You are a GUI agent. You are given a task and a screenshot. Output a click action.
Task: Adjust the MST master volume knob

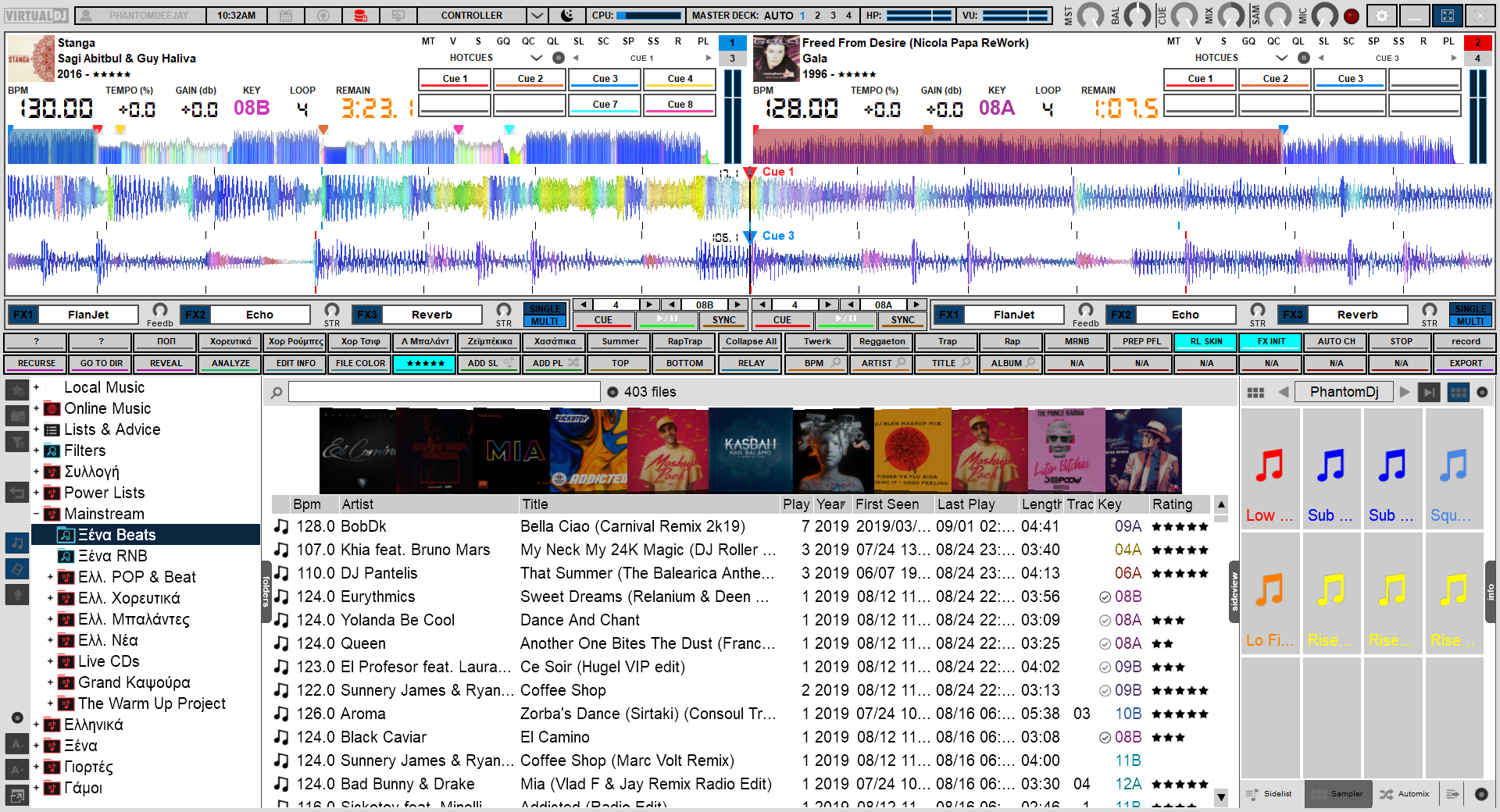[x=1091, y=15]
